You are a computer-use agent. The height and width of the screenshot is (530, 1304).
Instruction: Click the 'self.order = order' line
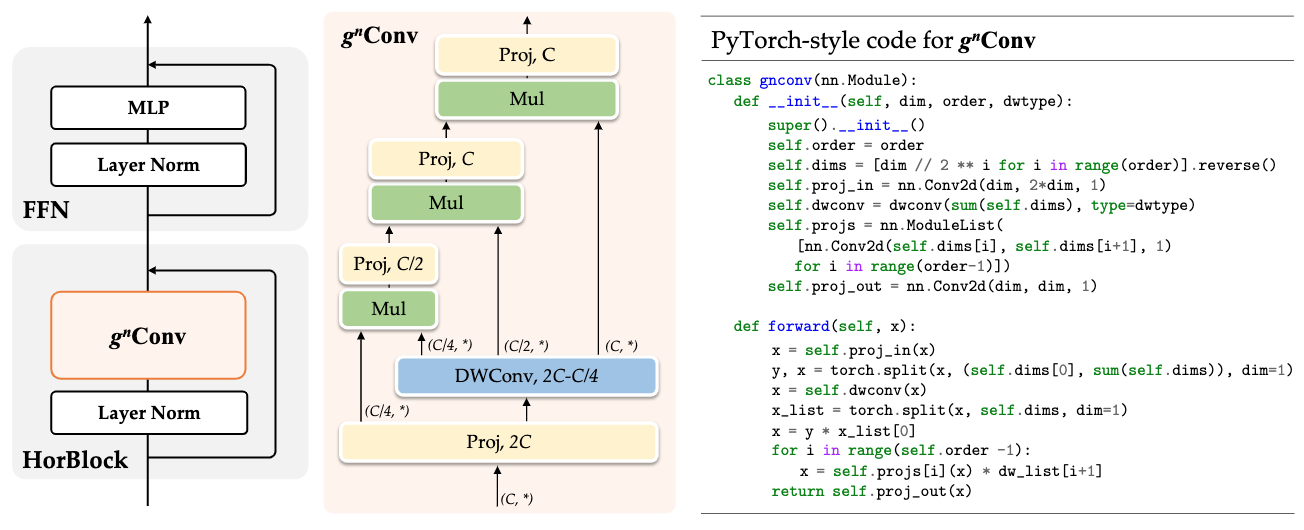pos(845,146)
